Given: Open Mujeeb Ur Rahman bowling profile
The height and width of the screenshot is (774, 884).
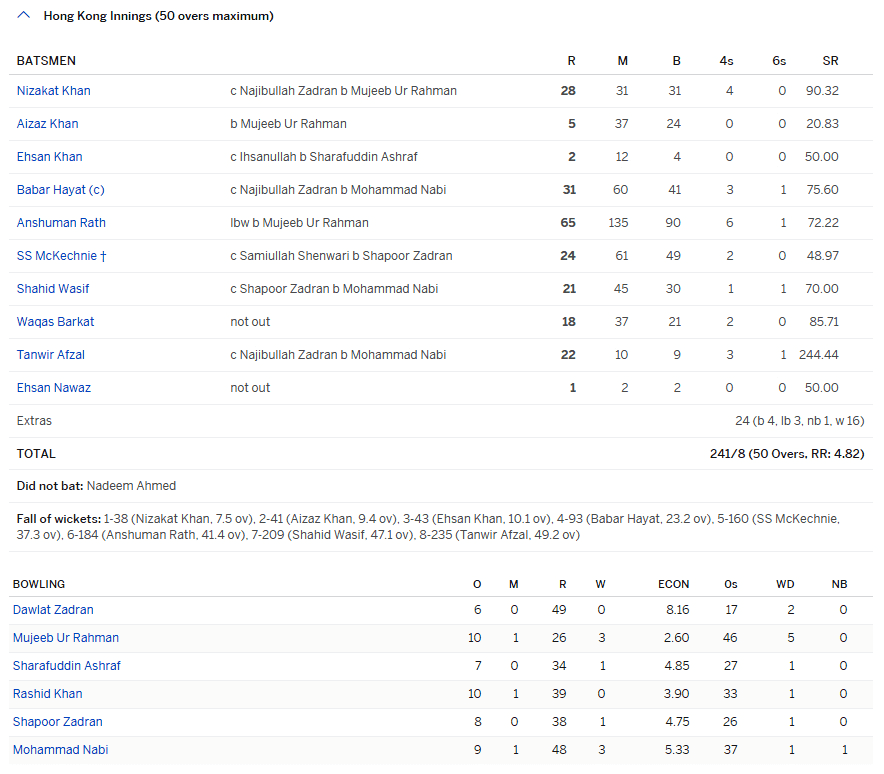Looking at the screenshot, I should (x=66, y=638).
